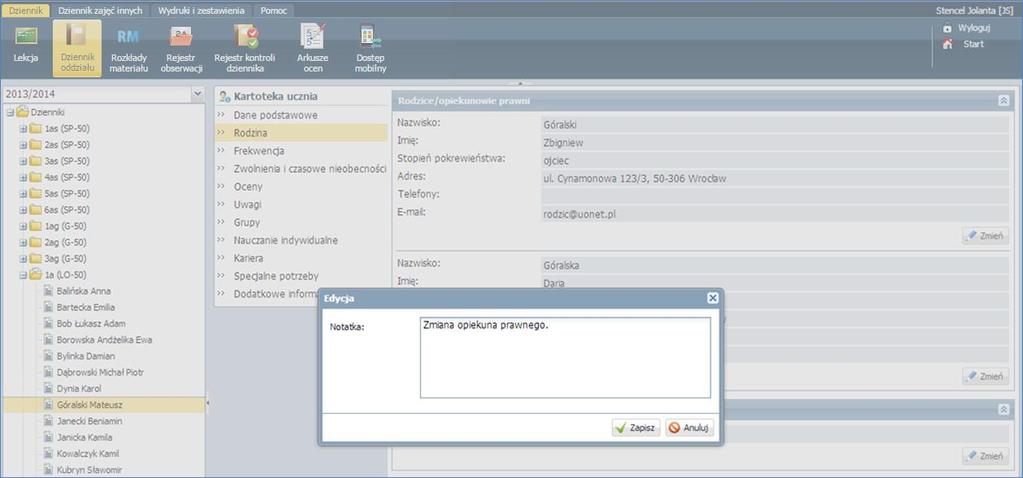This screenshot has height=478, width=1023.
Task: Open Rozkłady materiału toolbar icon
Action: coord(129,47)
